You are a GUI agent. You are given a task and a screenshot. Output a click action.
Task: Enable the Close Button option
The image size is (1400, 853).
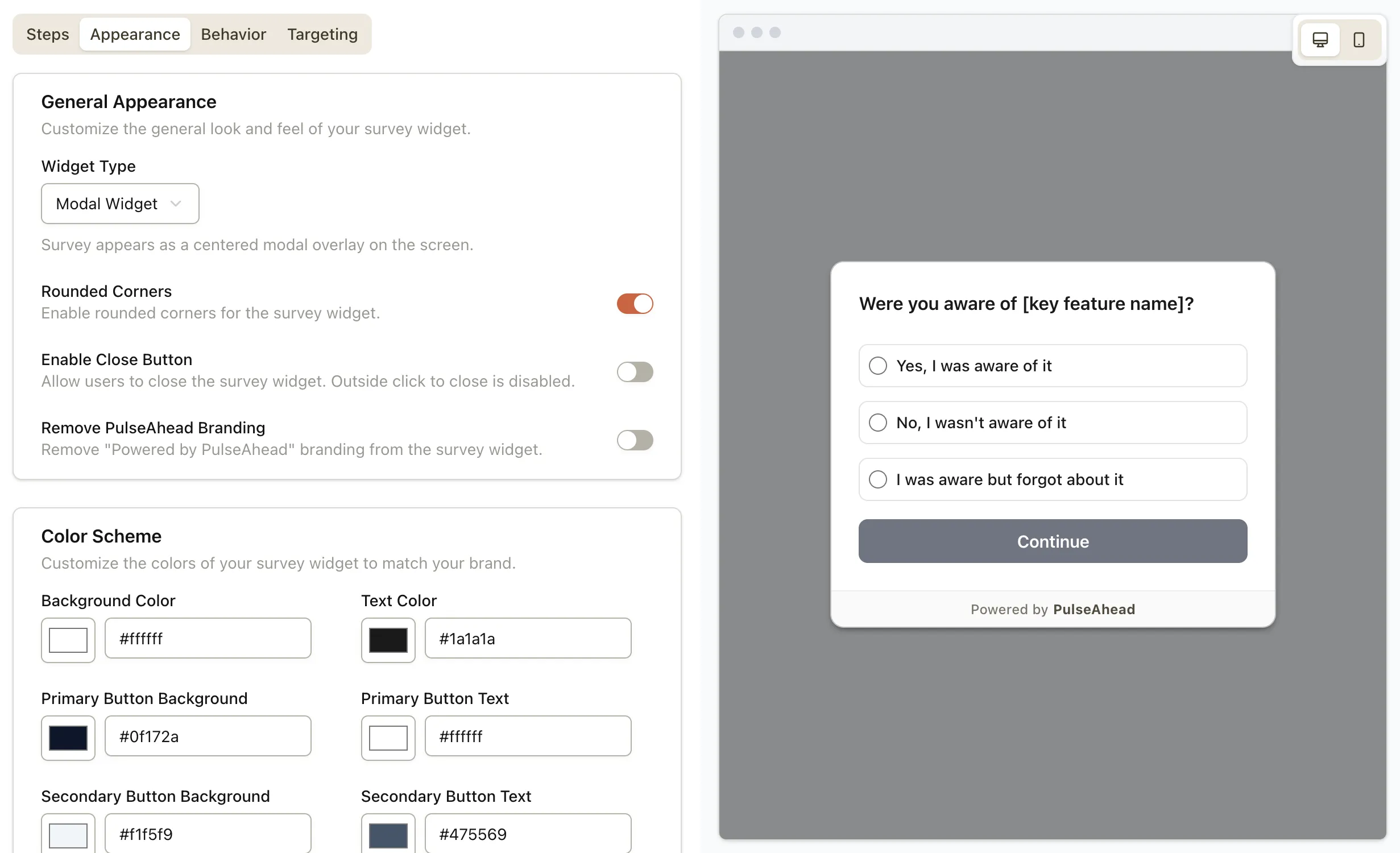tap(635, 372)
